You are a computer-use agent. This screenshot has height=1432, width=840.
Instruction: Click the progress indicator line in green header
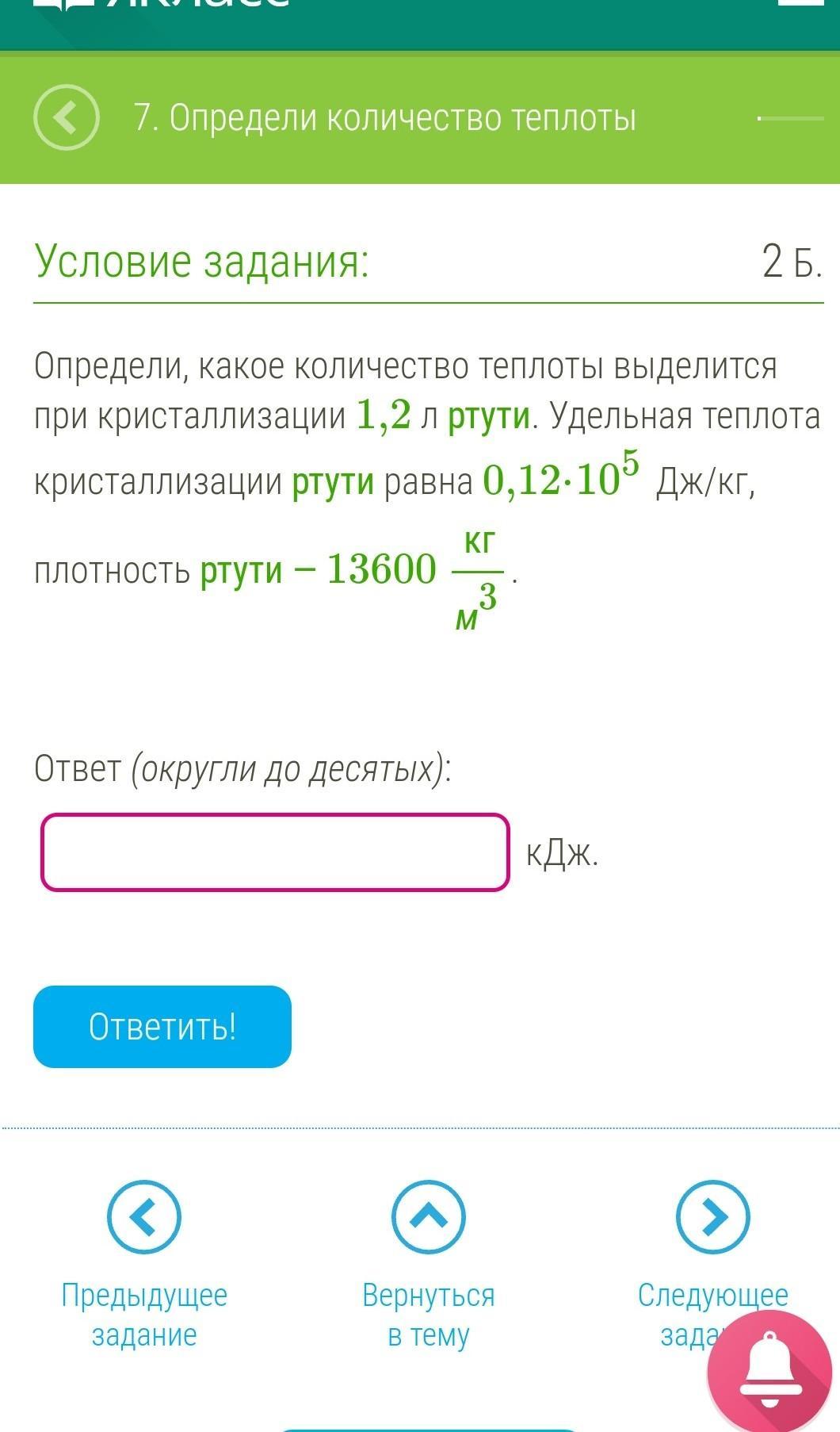[791, 119]
